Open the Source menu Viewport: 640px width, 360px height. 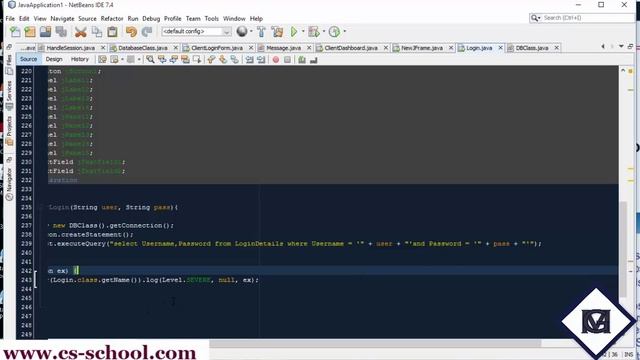87,18
